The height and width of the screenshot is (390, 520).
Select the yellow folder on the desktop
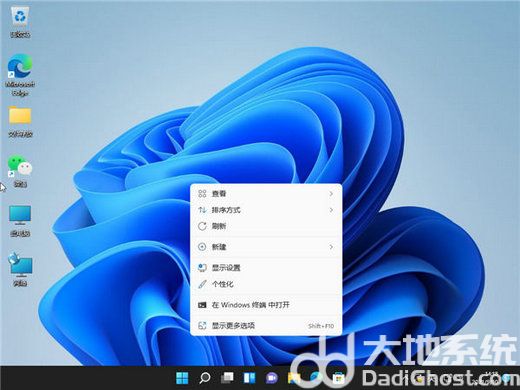[20, 122]
